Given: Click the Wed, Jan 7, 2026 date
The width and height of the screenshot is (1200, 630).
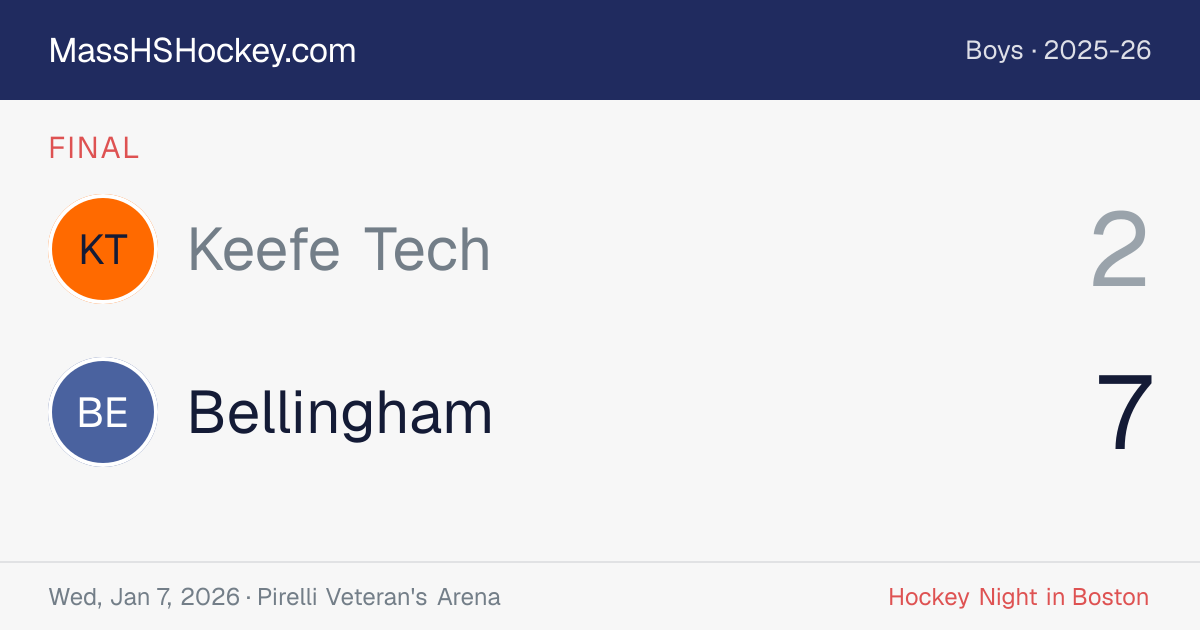Looking at the screenshot, I should point(144,597).
